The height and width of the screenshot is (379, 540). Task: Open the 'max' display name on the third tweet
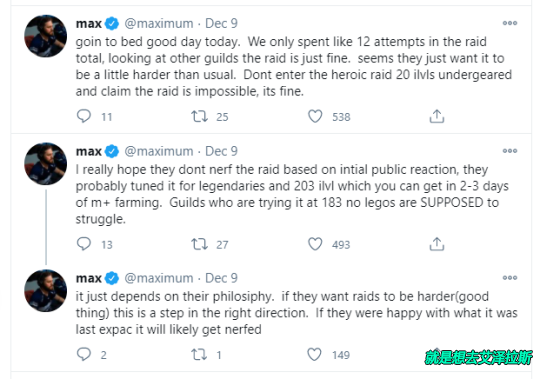(x=89, y=278)
